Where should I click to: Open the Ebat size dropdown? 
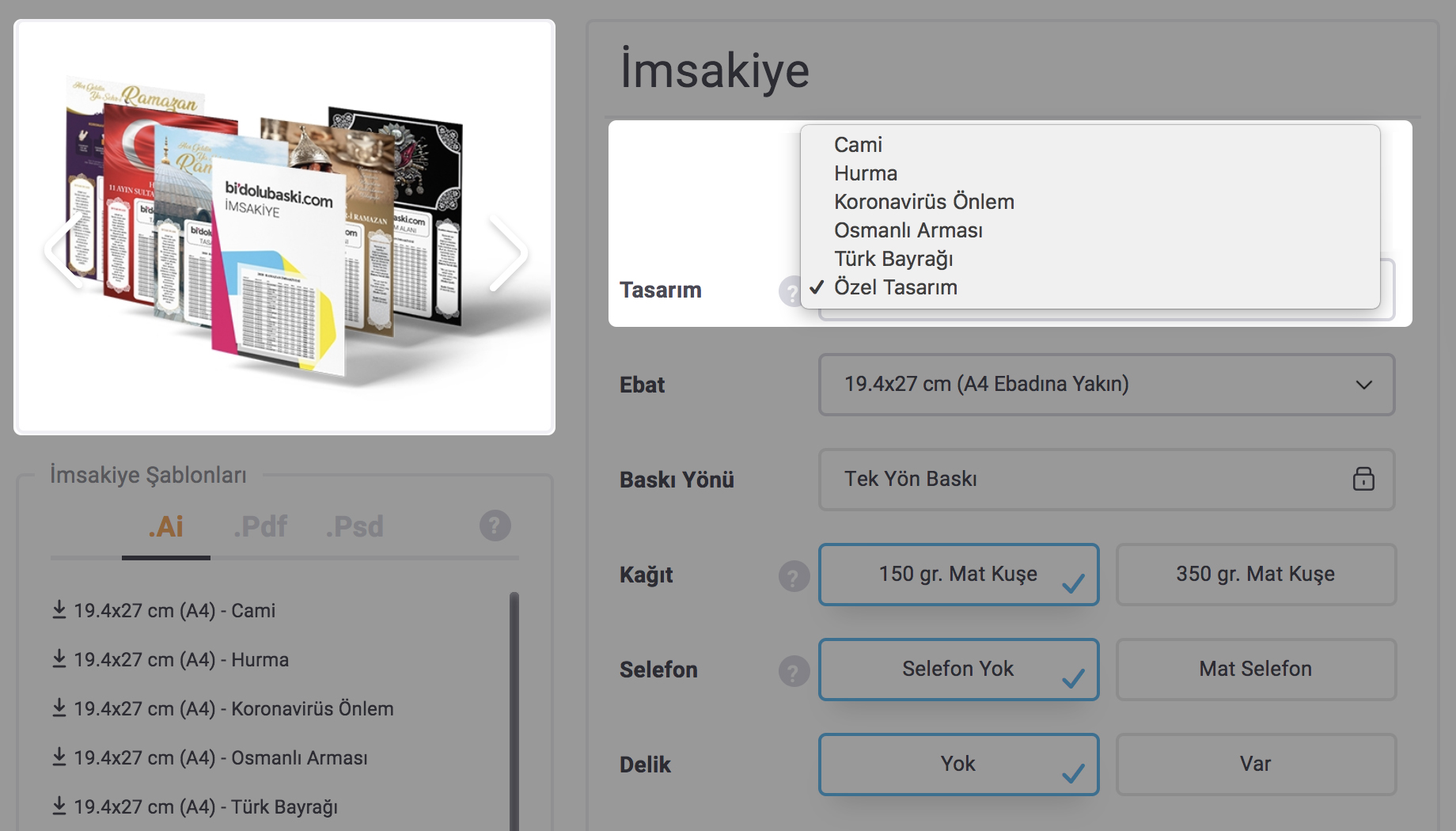tap(1106, 385)
